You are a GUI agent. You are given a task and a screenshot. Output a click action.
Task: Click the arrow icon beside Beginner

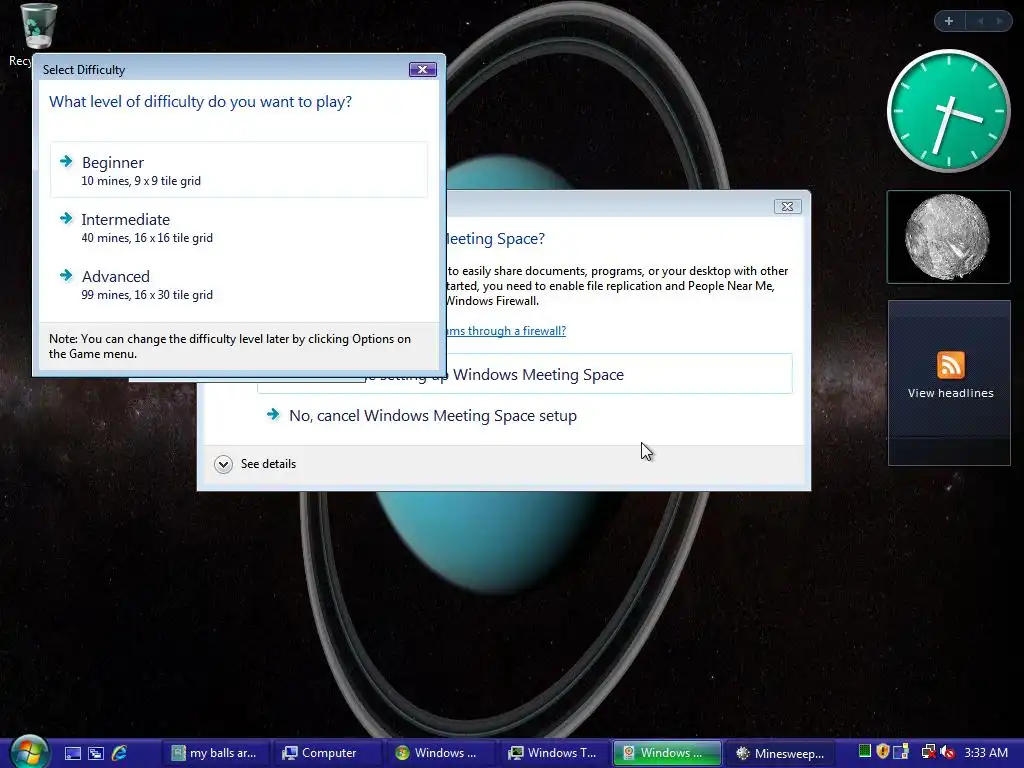(66, 161)
